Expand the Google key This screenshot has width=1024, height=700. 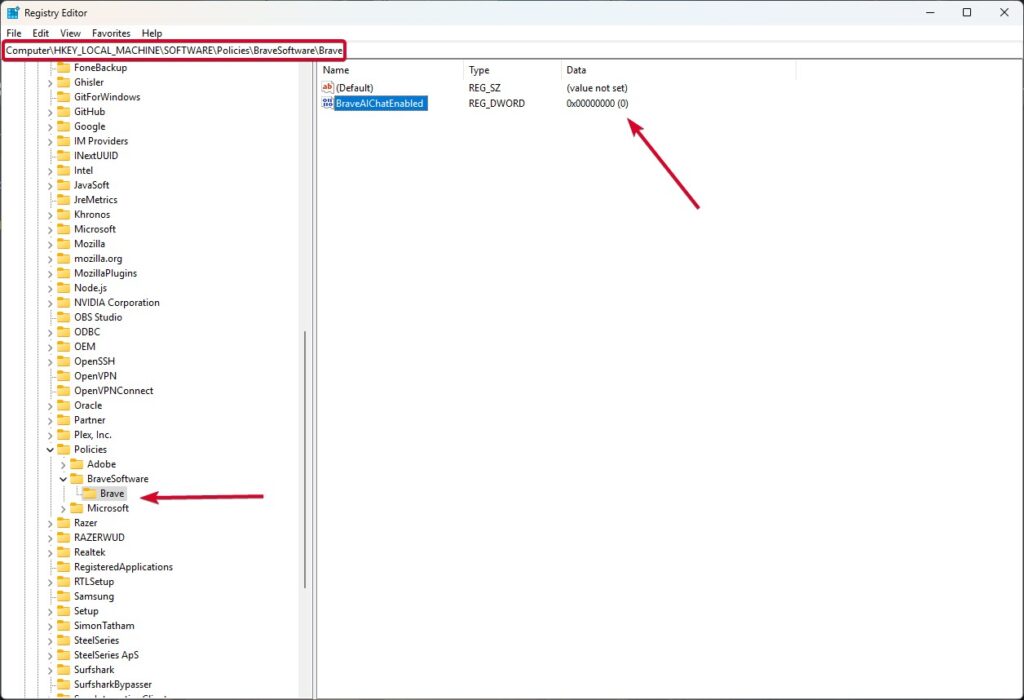(50, 127)
